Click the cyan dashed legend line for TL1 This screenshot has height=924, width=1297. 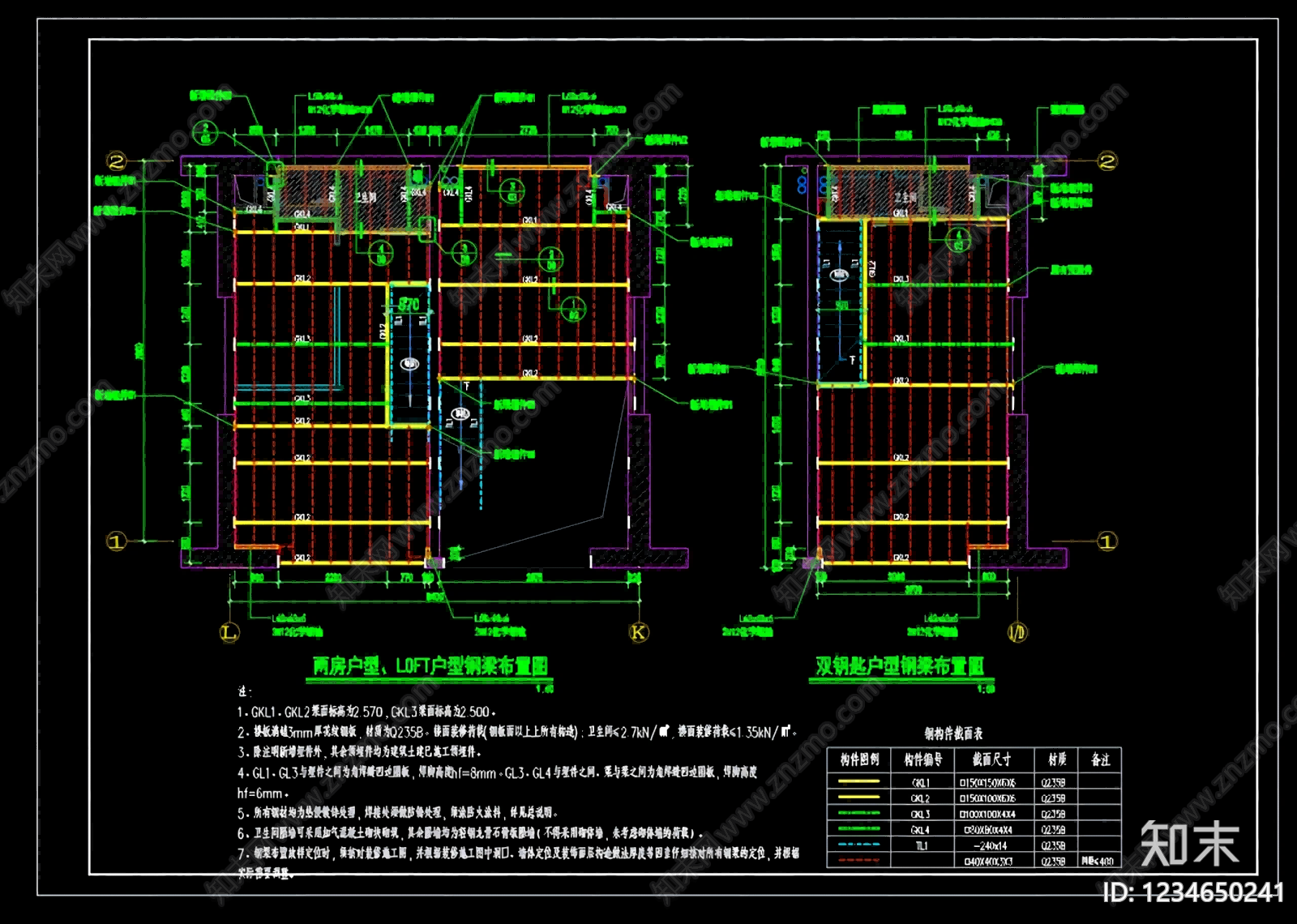859,845
